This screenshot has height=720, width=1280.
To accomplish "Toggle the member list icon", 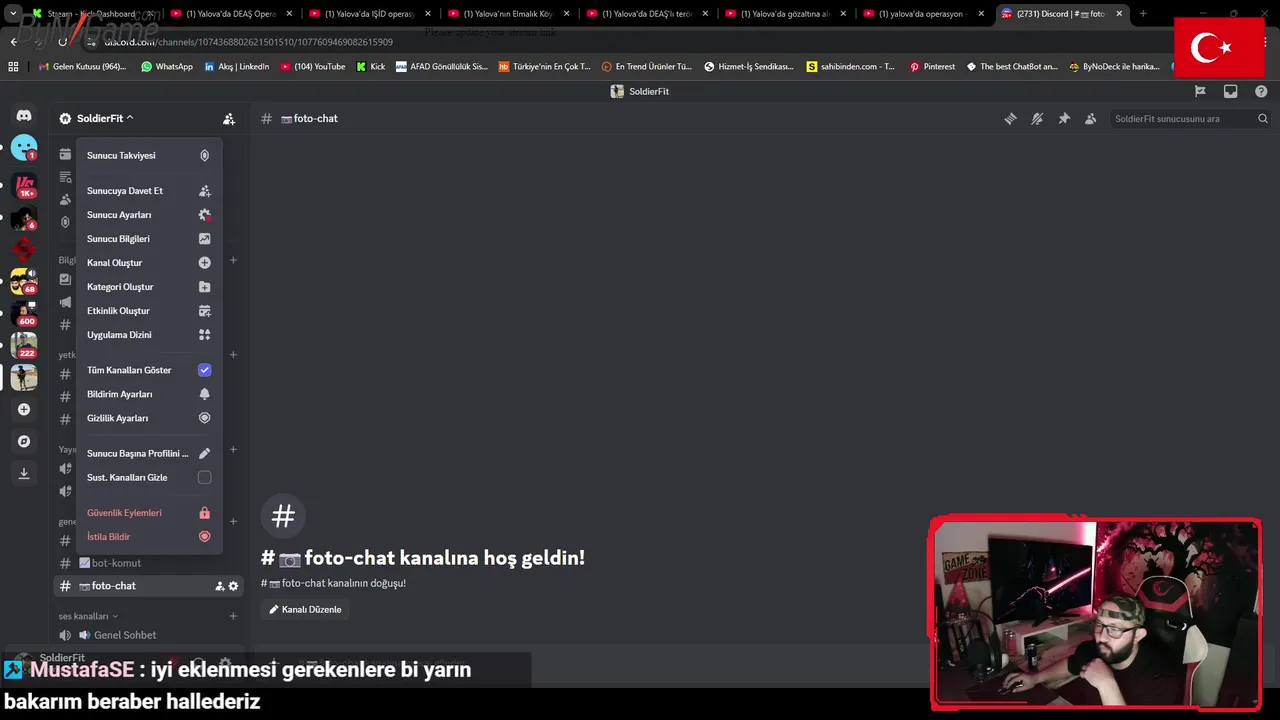I will point(1091,118).
